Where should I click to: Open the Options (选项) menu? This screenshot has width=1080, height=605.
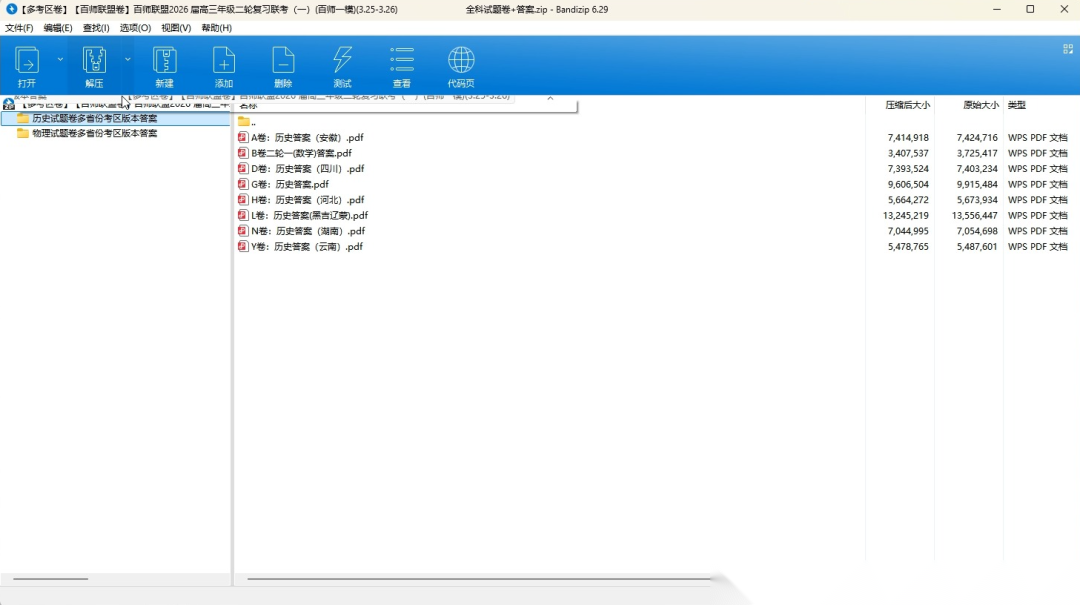(135, 28)
